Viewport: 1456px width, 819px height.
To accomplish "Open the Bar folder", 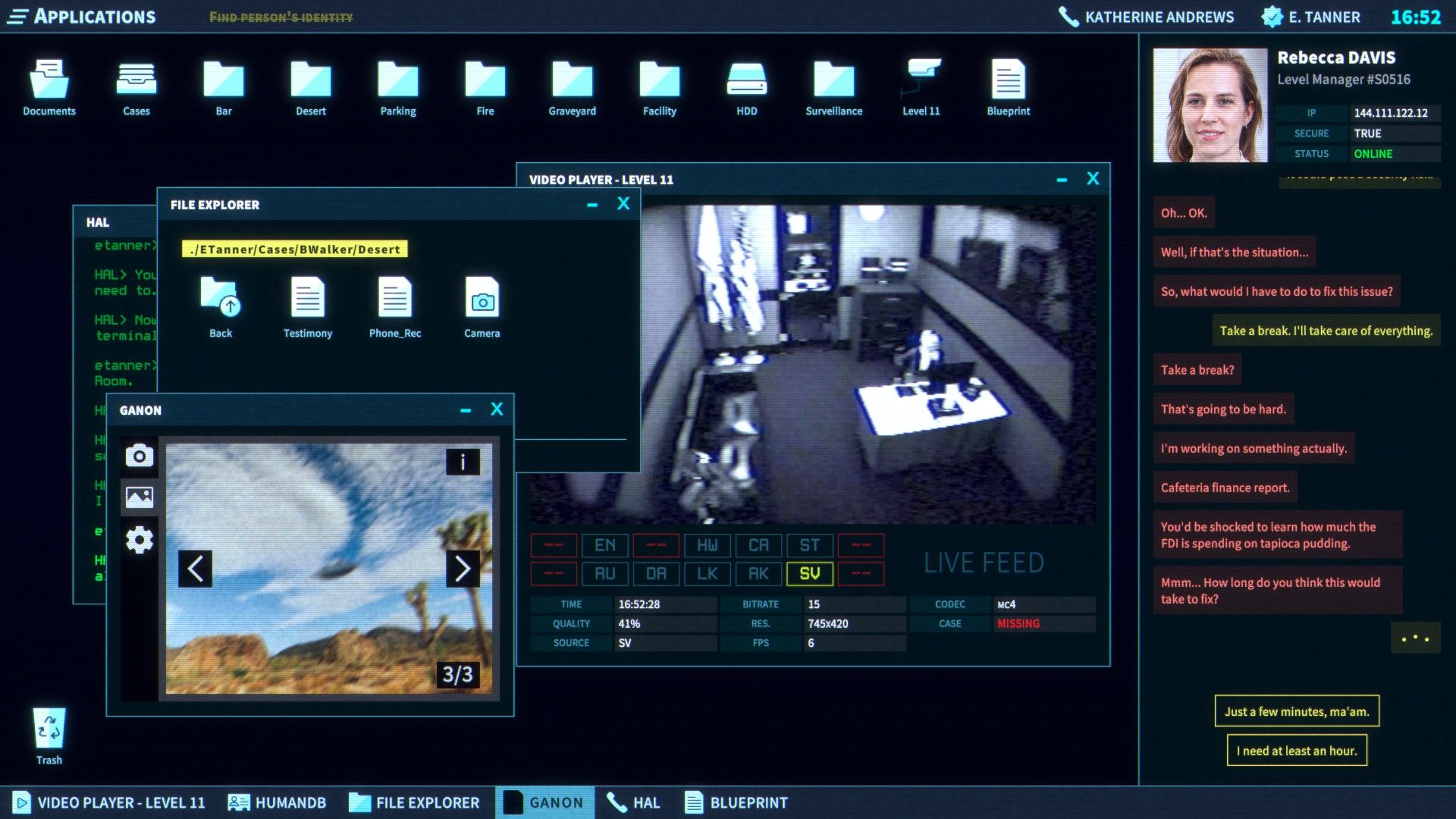I will [224, 88].
